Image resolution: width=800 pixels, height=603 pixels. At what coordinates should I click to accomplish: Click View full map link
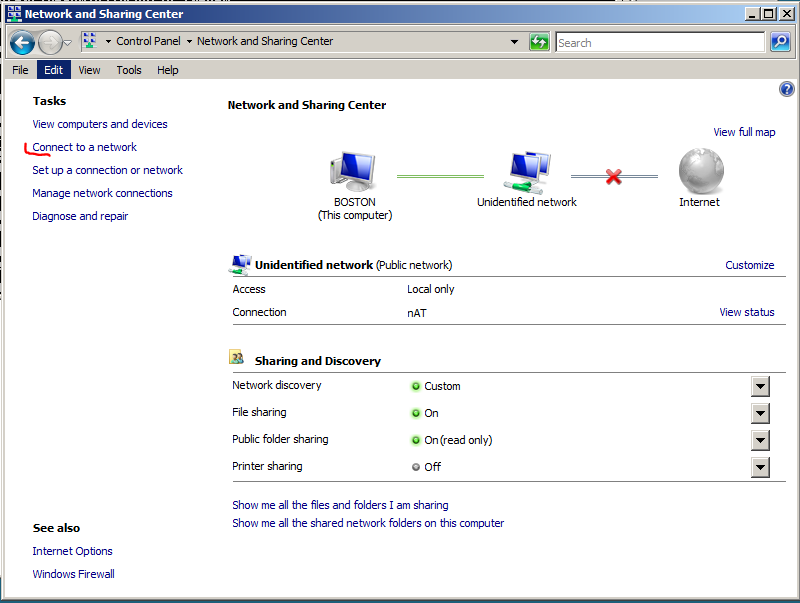[x=744, y=132]
